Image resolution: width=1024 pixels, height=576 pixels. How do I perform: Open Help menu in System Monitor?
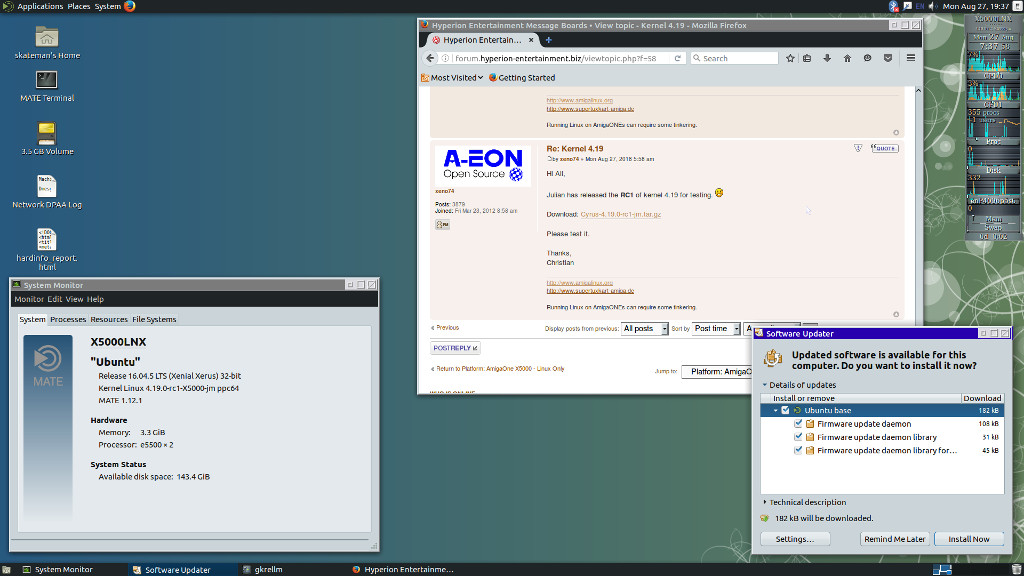95,299
